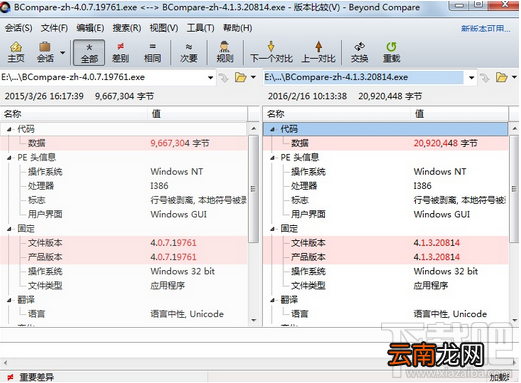
Task: Select 数据 row in left pane
Action: tap(124, 143)
